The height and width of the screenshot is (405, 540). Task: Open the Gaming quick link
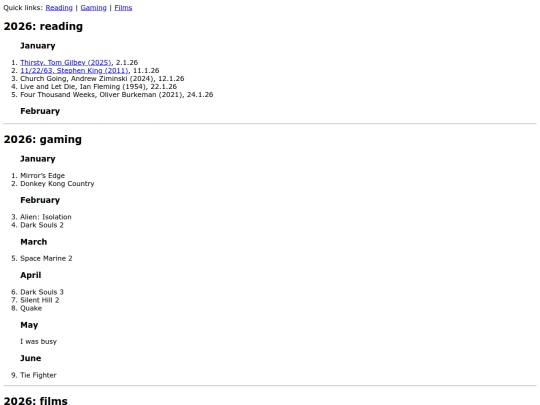[93, 8]
